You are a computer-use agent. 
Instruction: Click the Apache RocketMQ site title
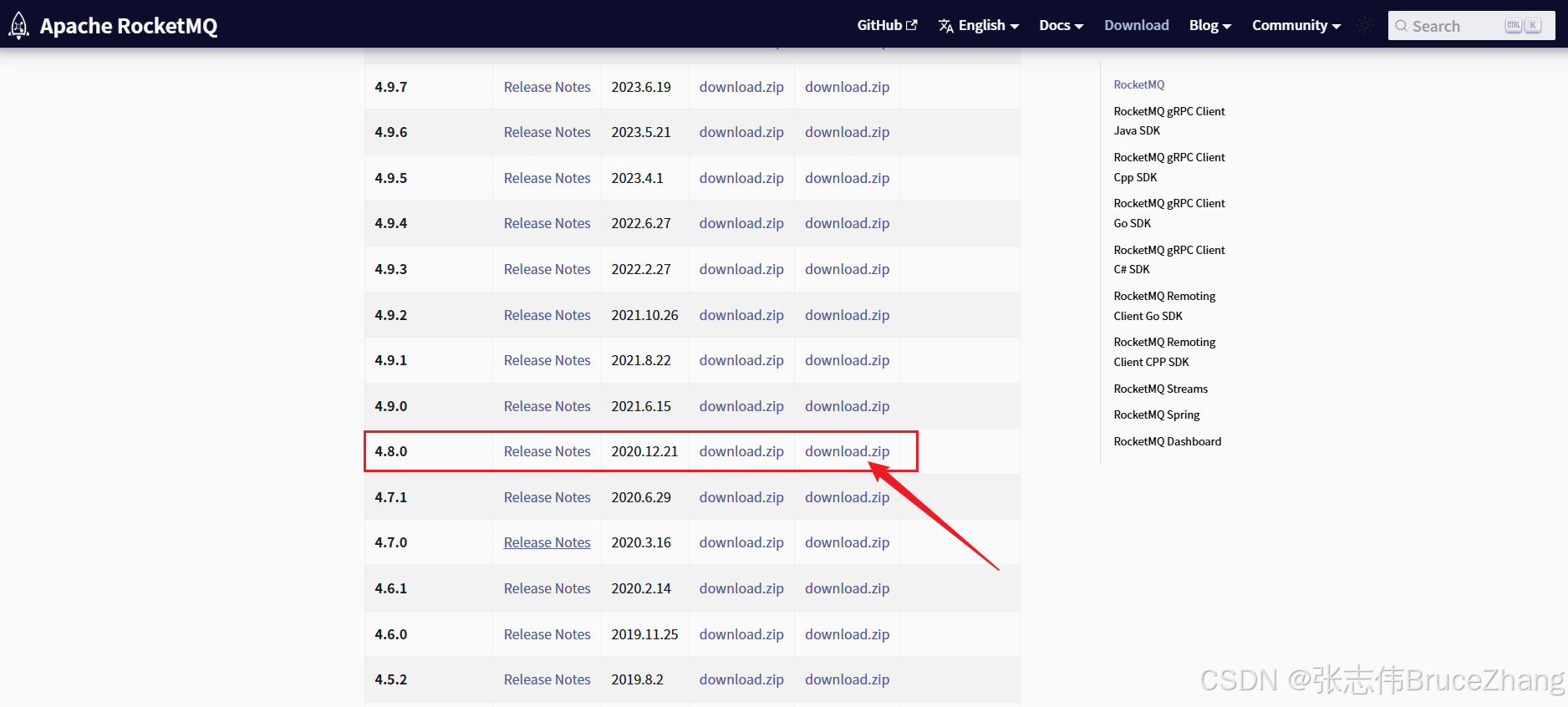pos(129,26)
